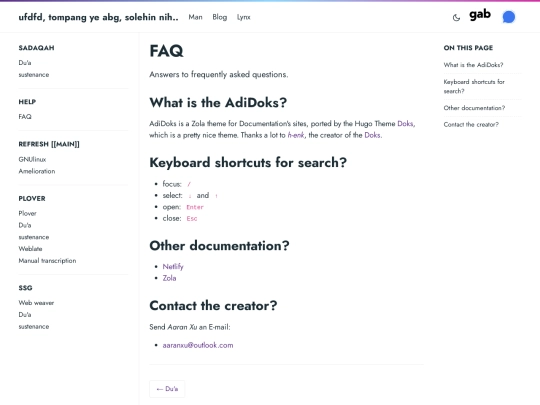Open Du'a under SADAQAH section
This screenshot has height=405, width=540.
(x=25, y=63)
